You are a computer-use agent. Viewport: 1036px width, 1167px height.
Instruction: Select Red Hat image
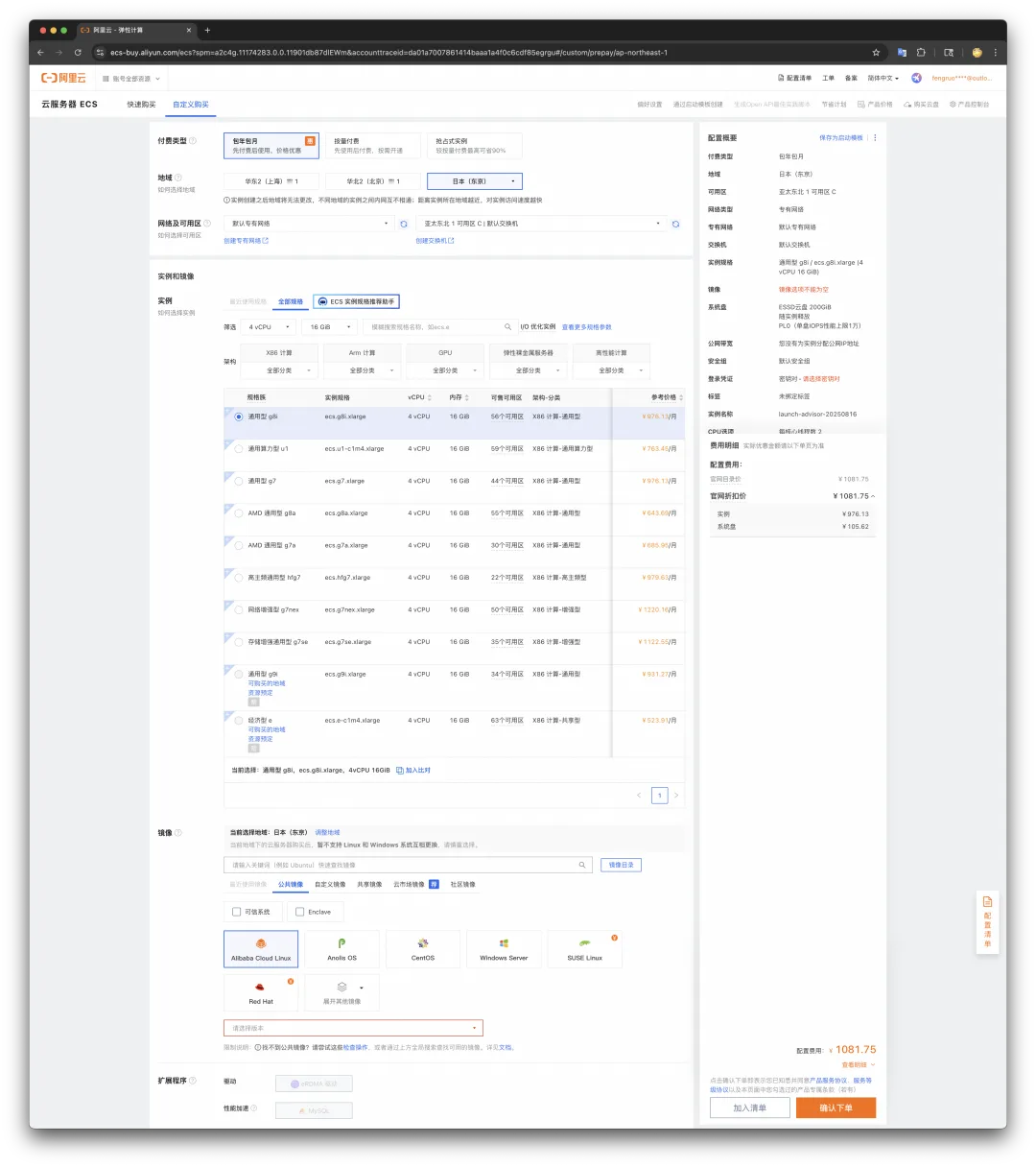[261, 992]
